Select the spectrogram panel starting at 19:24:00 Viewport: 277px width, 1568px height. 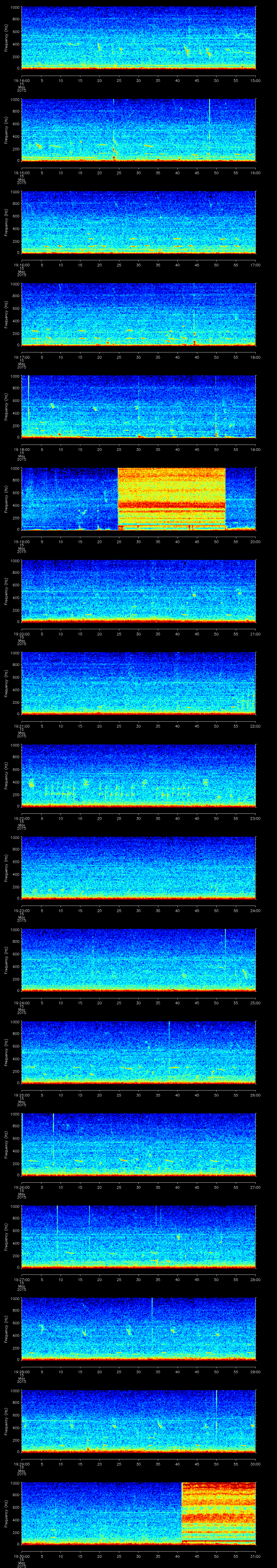pyautogui.click(x=139, y=960)
